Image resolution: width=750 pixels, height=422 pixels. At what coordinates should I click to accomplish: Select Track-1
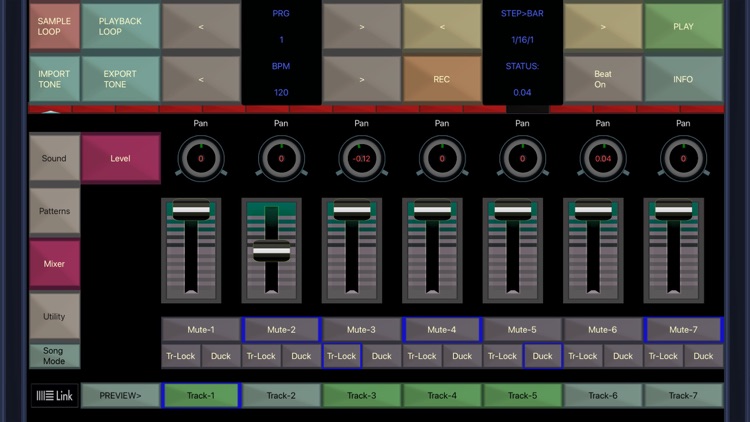[201, 396]
